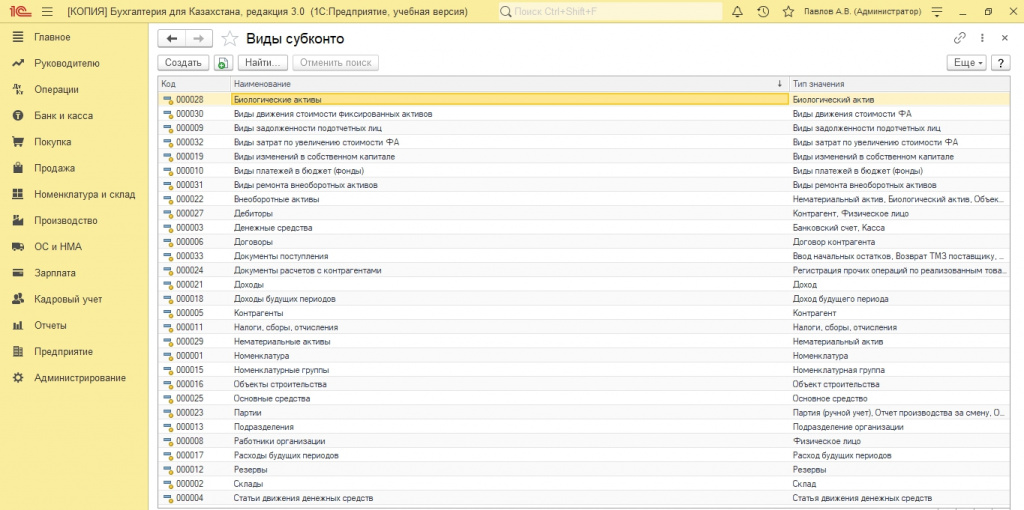Click Кадровый учет people icon

point(18,299)
